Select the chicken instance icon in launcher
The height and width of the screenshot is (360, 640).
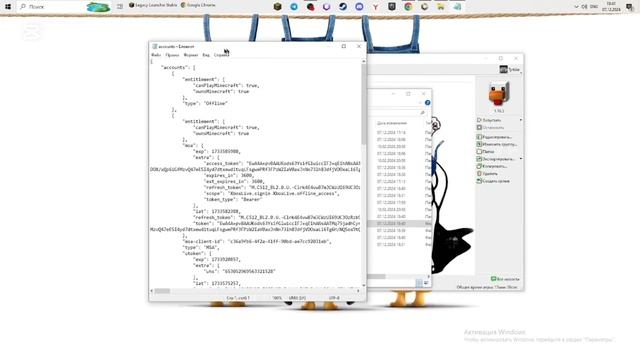coord(499,94)
